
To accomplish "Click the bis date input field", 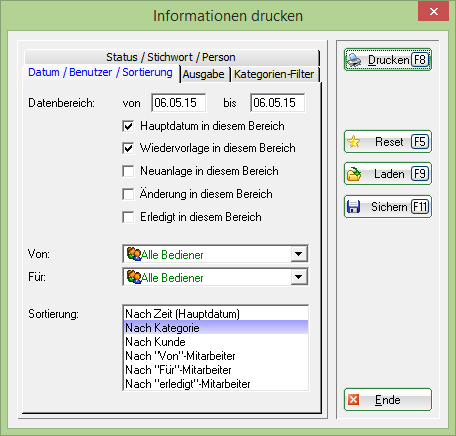I will (277, 103).
